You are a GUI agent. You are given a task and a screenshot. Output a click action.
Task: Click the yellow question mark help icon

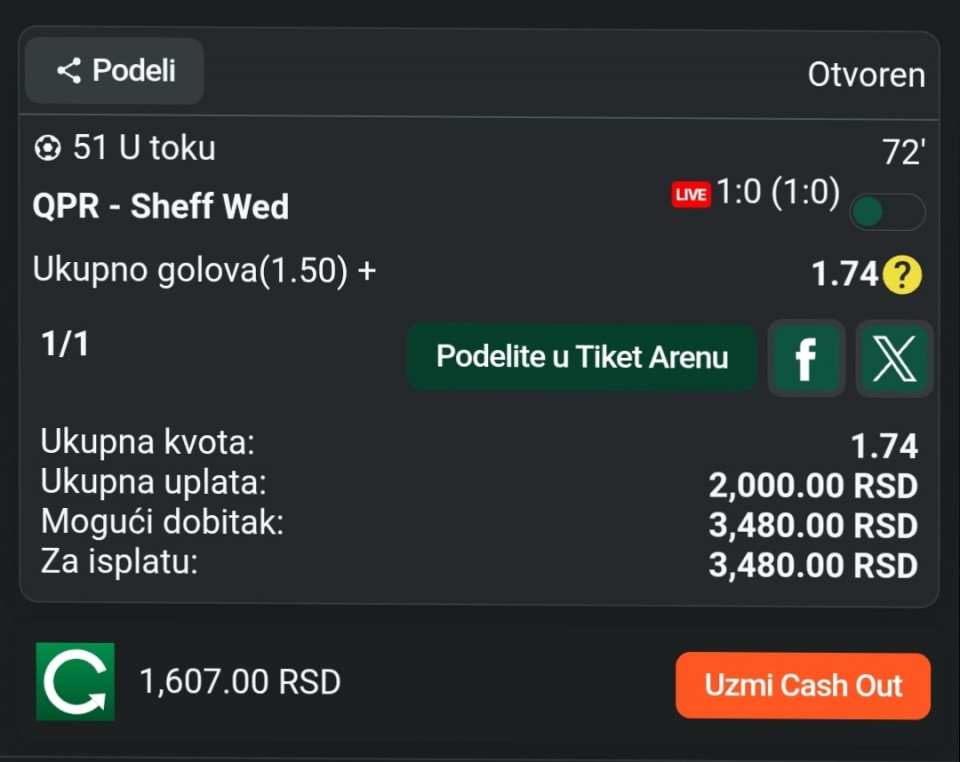tap(902, 274)
